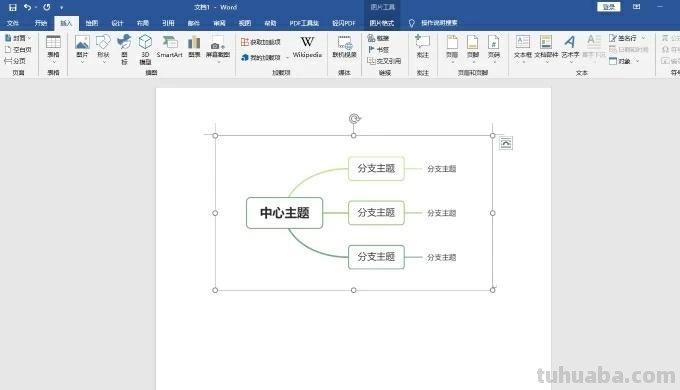Screen dimensions: 680x390
Task: Open the Customize Quick Access Toolbar arrow
Action: [62, 8]
